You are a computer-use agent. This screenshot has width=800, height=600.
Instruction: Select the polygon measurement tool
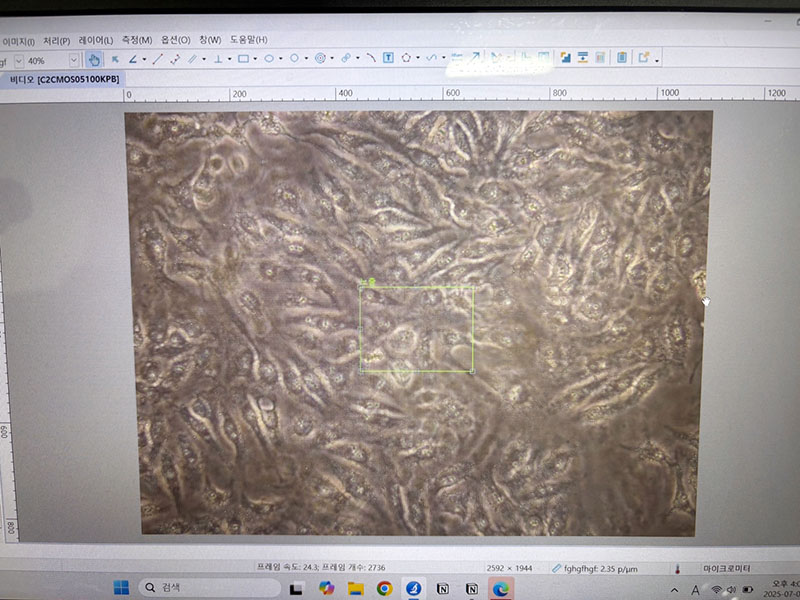pyautogui.click(x=407, y=59)
